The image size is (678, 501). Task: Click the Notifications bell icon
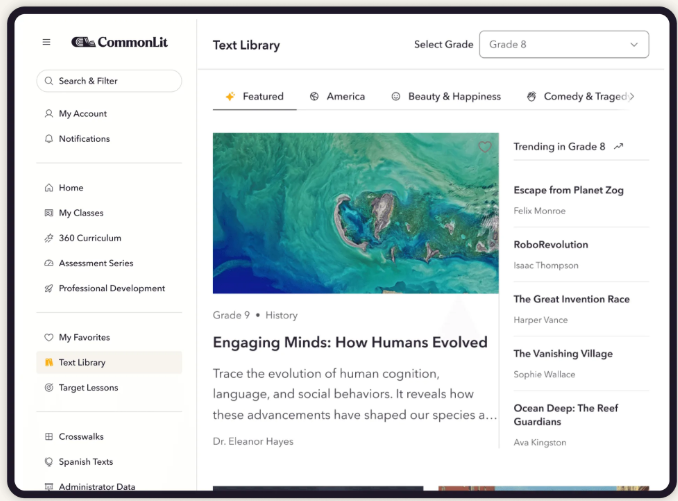point(49,139)
